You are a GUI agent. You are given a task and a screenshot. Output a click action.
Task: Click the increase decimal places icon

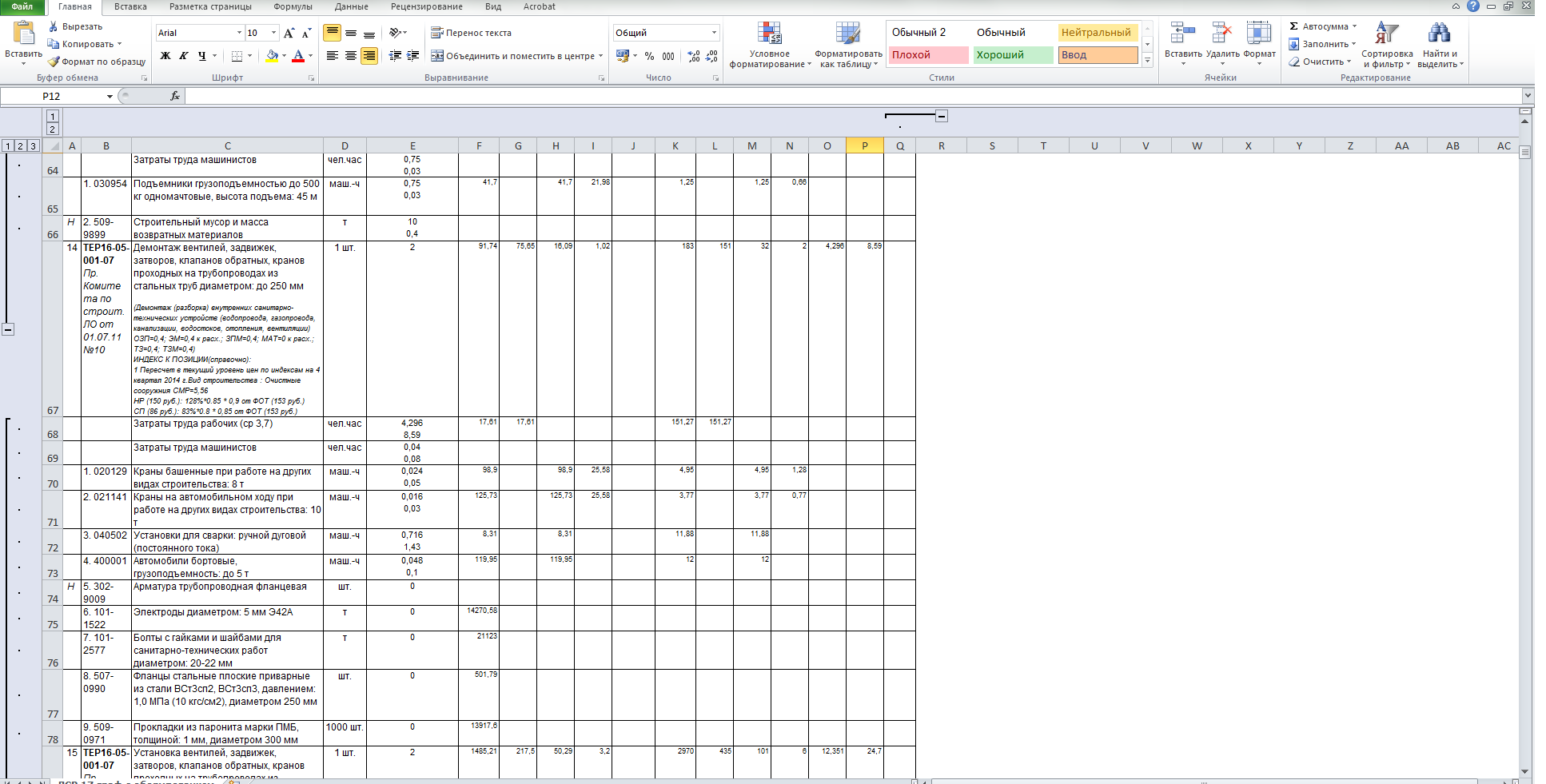[694, 56]
